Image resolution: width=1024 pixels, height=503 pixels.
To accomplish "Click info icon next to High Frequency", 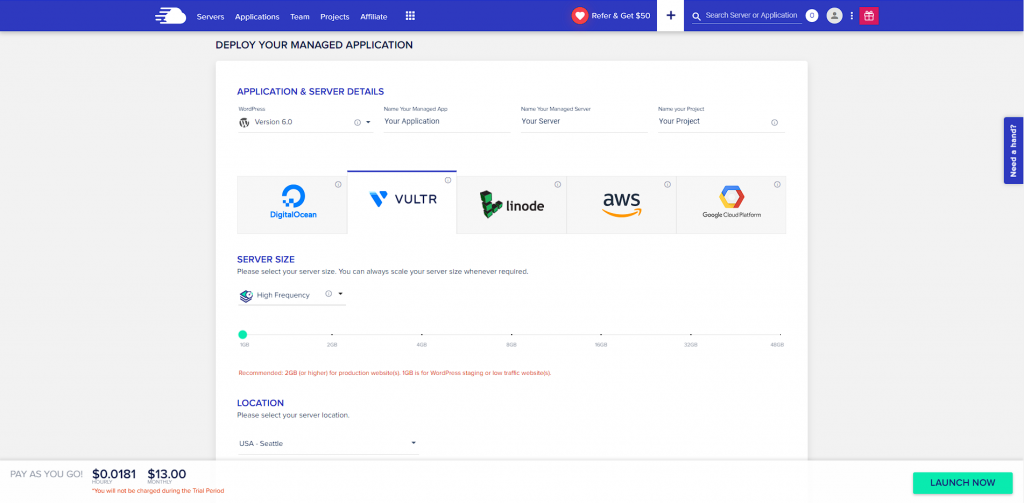I will point(328,294).
